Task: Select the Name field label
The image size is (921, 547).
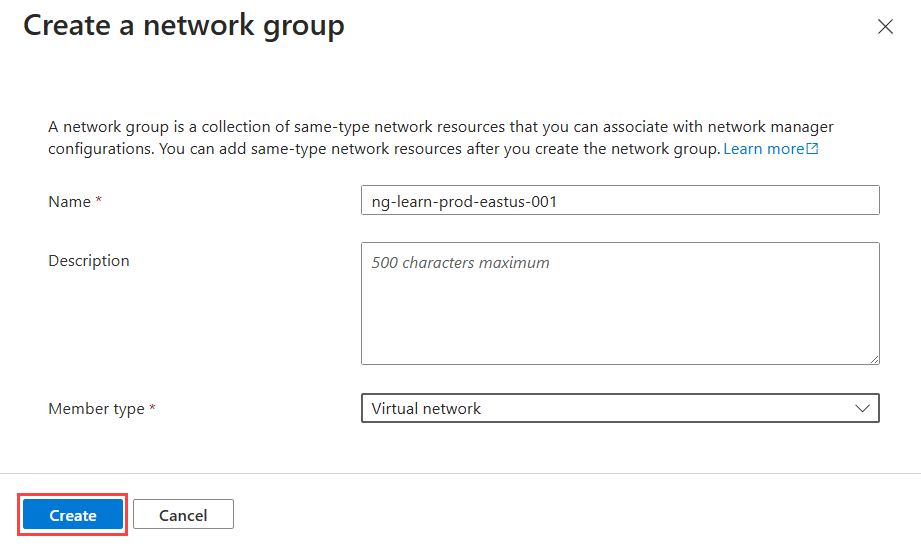Action: (x=69, y=202)
